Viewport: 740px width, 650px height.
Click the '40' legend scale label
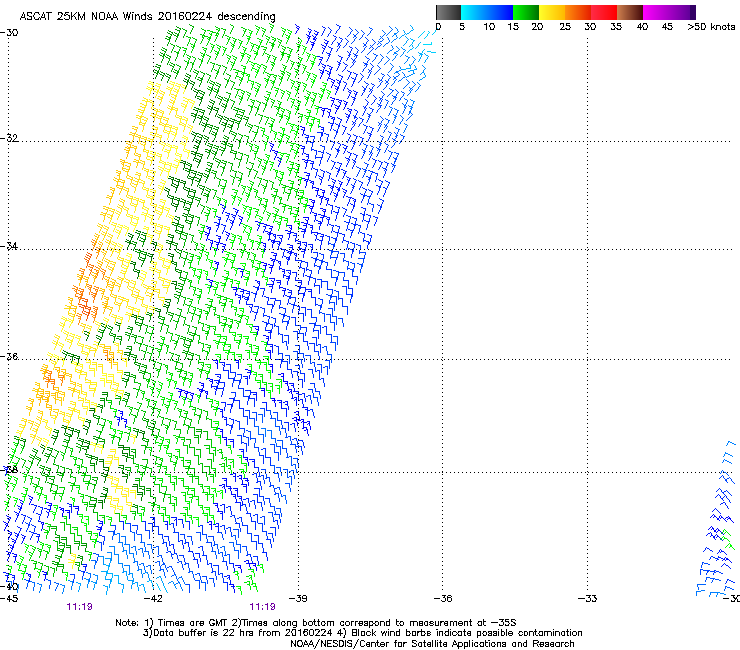(x=642, y=27)
